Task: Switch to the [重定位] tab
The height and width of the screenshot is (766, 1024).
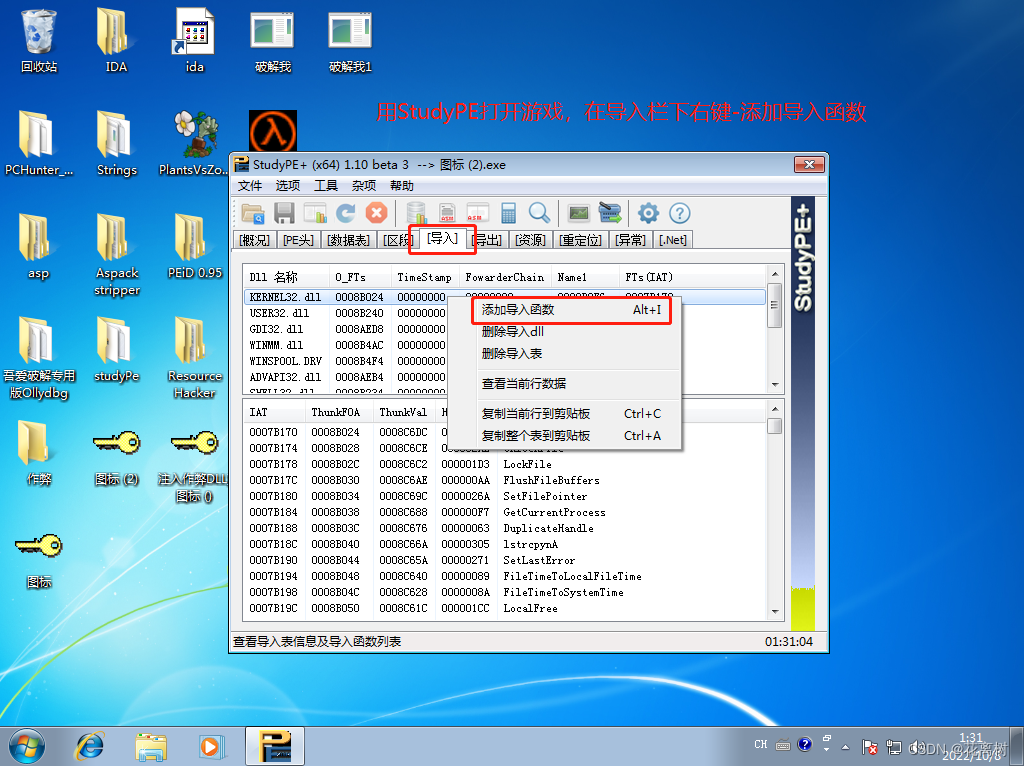Action: [581, 240]
